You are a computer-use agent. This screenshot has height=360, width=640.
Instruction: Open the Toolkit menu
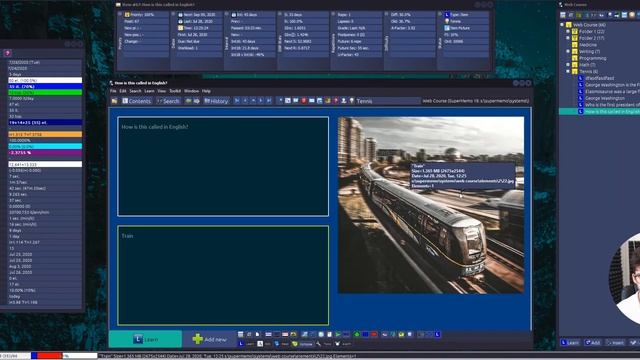[x=175, y=91]
